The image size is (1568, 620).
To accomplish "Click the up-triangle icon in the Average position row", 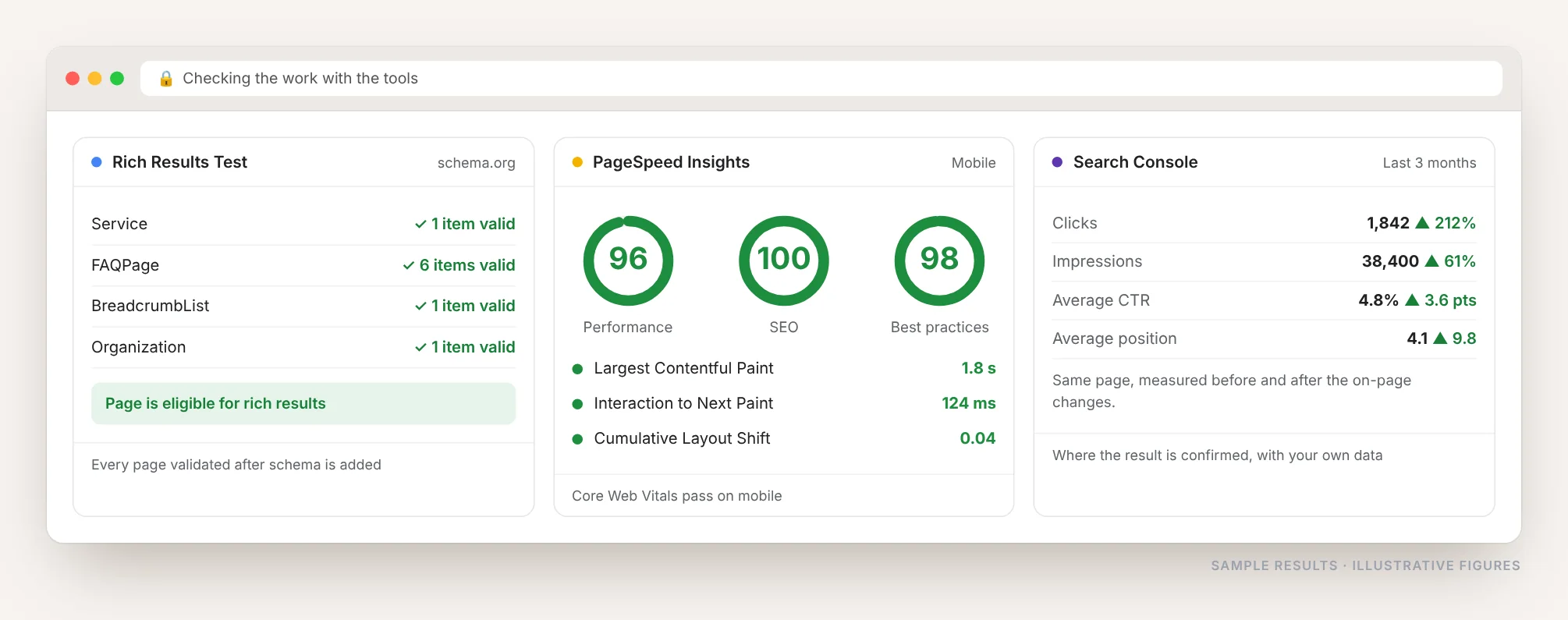I will point(1440,338).
